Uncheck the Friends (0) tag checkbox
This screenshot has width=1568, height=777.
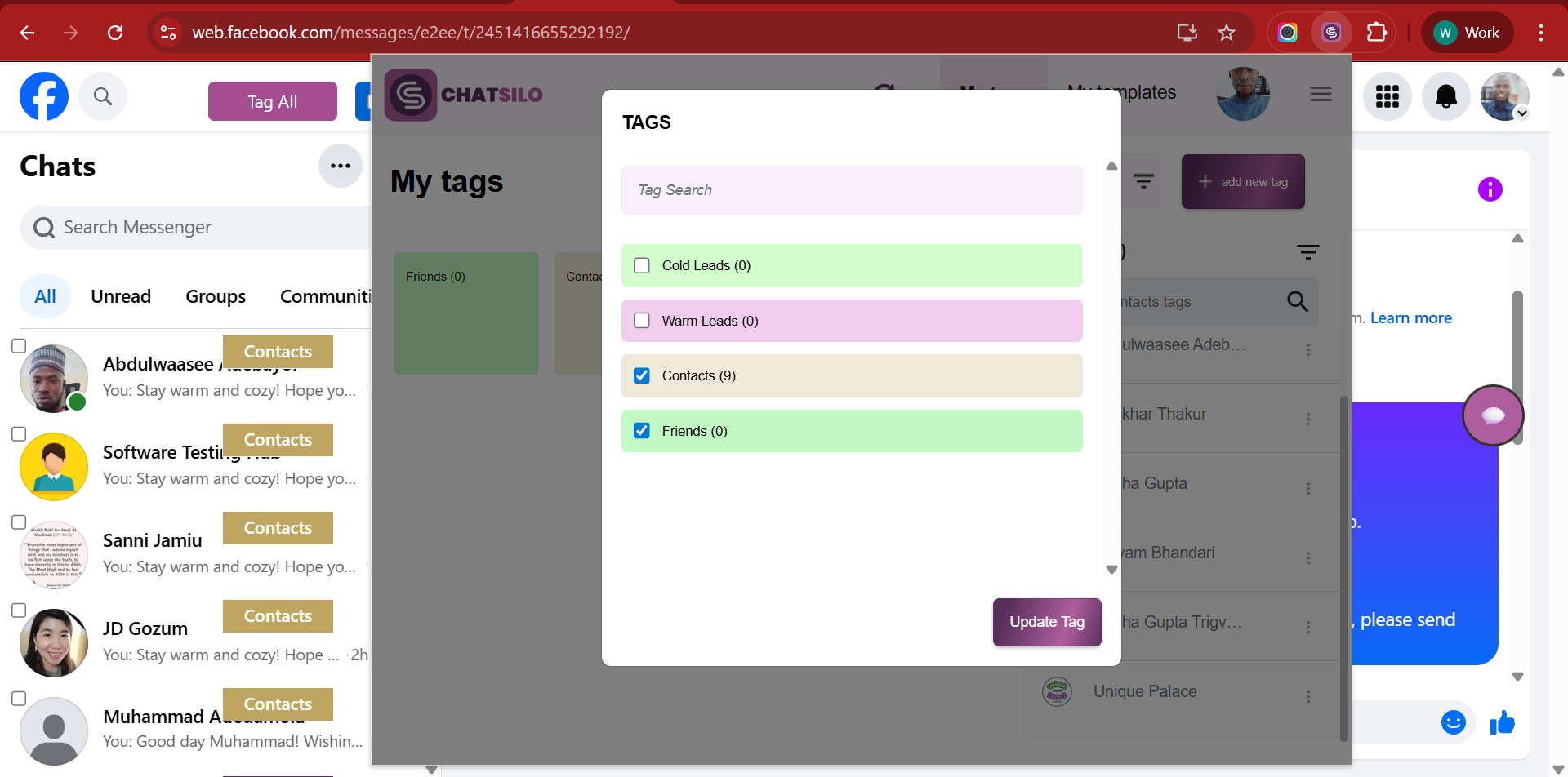click(642, 431)
